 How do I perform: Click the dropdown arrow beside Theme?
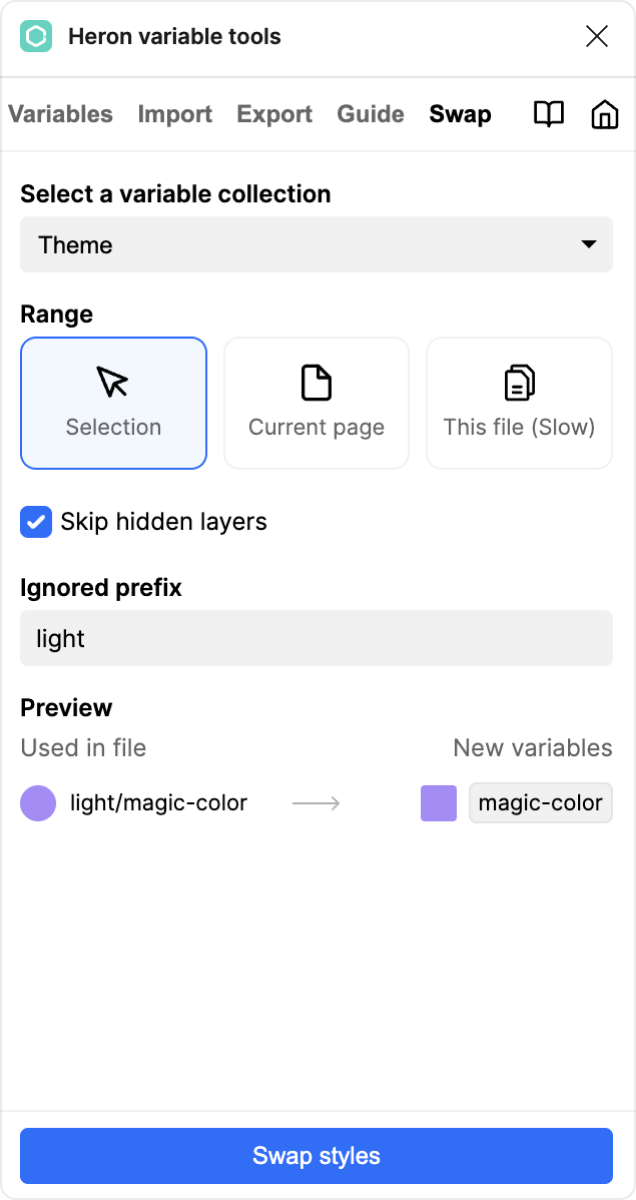(x=589, y=245)
